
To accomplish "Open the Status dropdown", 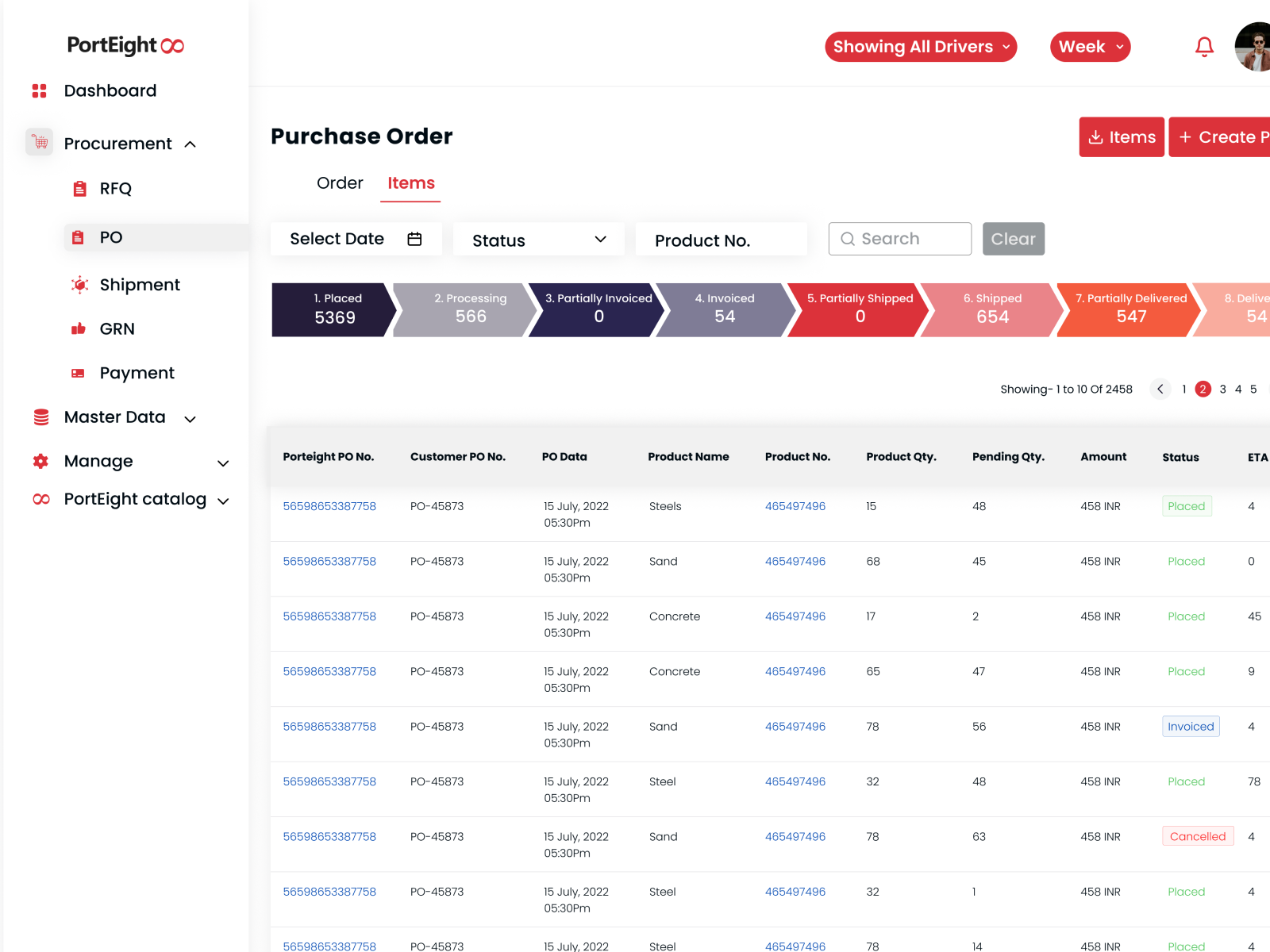I will coord(538,240).
